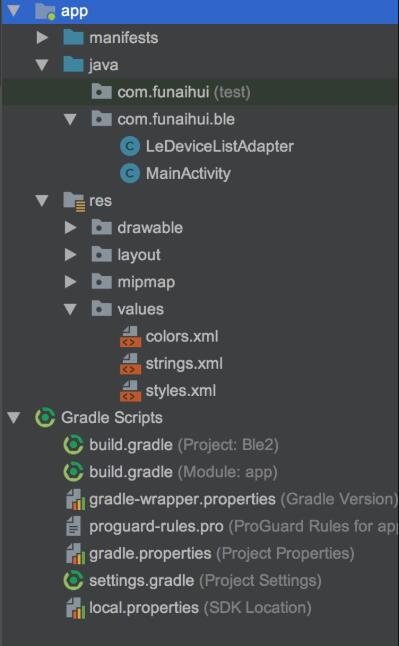
Task: Expand the drawable folder arrow
Action: [70, 228]
